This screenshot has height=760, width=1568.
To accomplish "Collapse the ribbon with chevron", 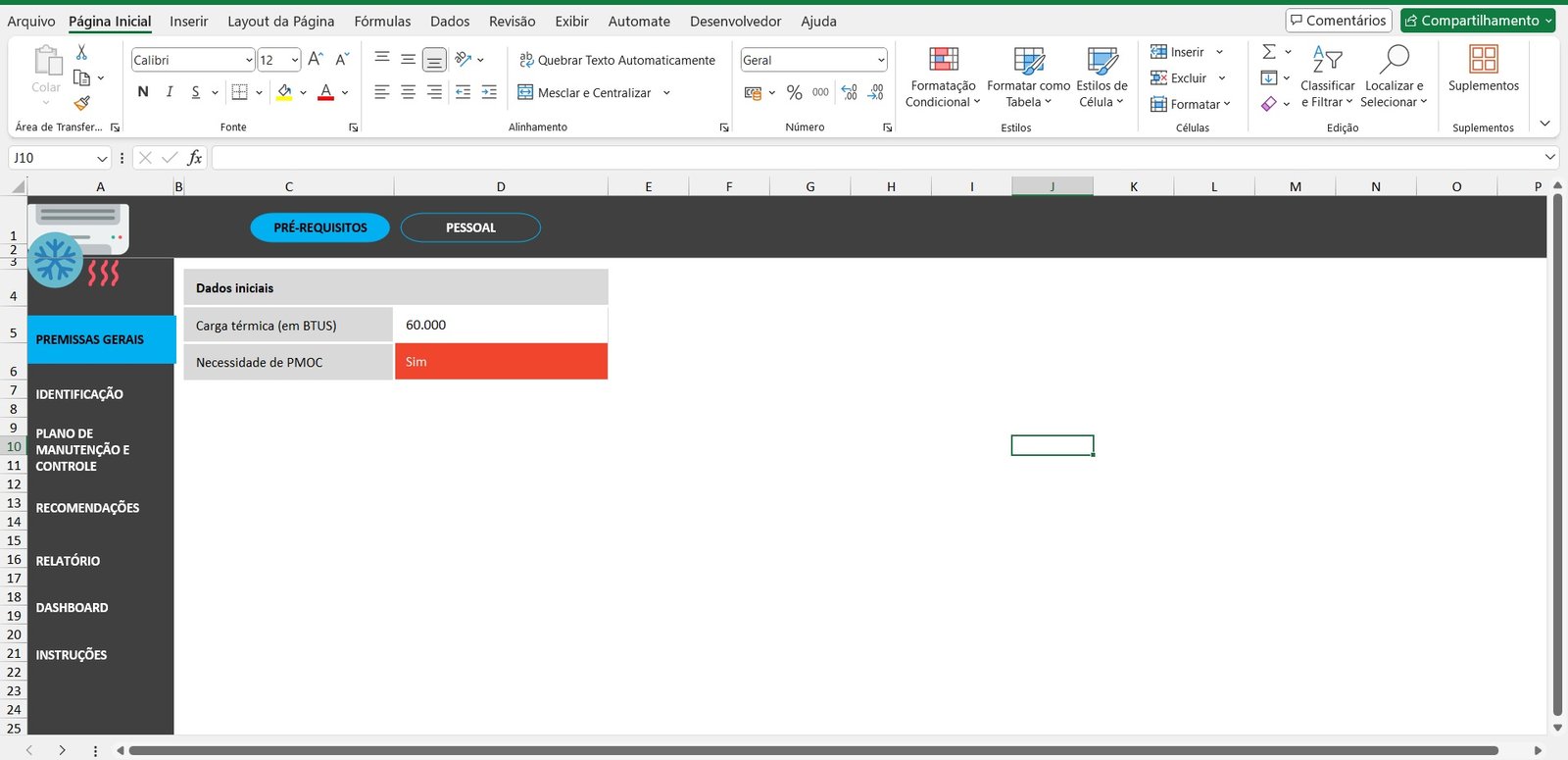I will (x=1544, y=124).
